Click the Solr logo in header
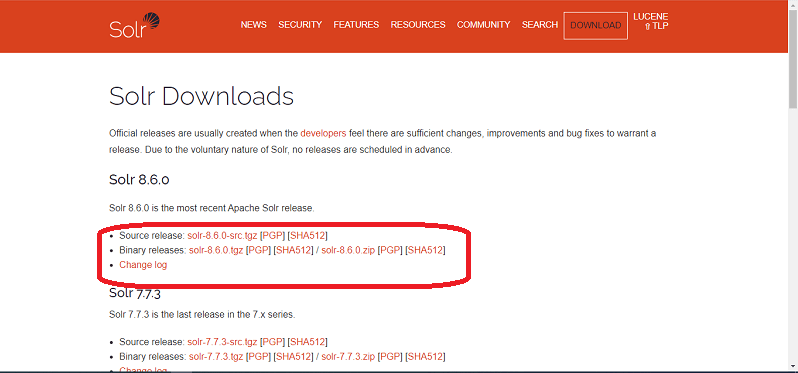 point(134,26)
